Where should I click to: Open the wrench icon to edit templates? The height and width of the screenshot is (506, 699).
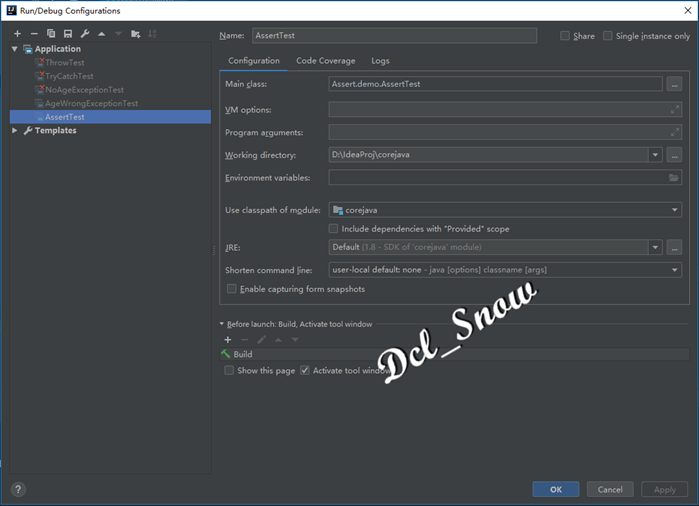85,34
